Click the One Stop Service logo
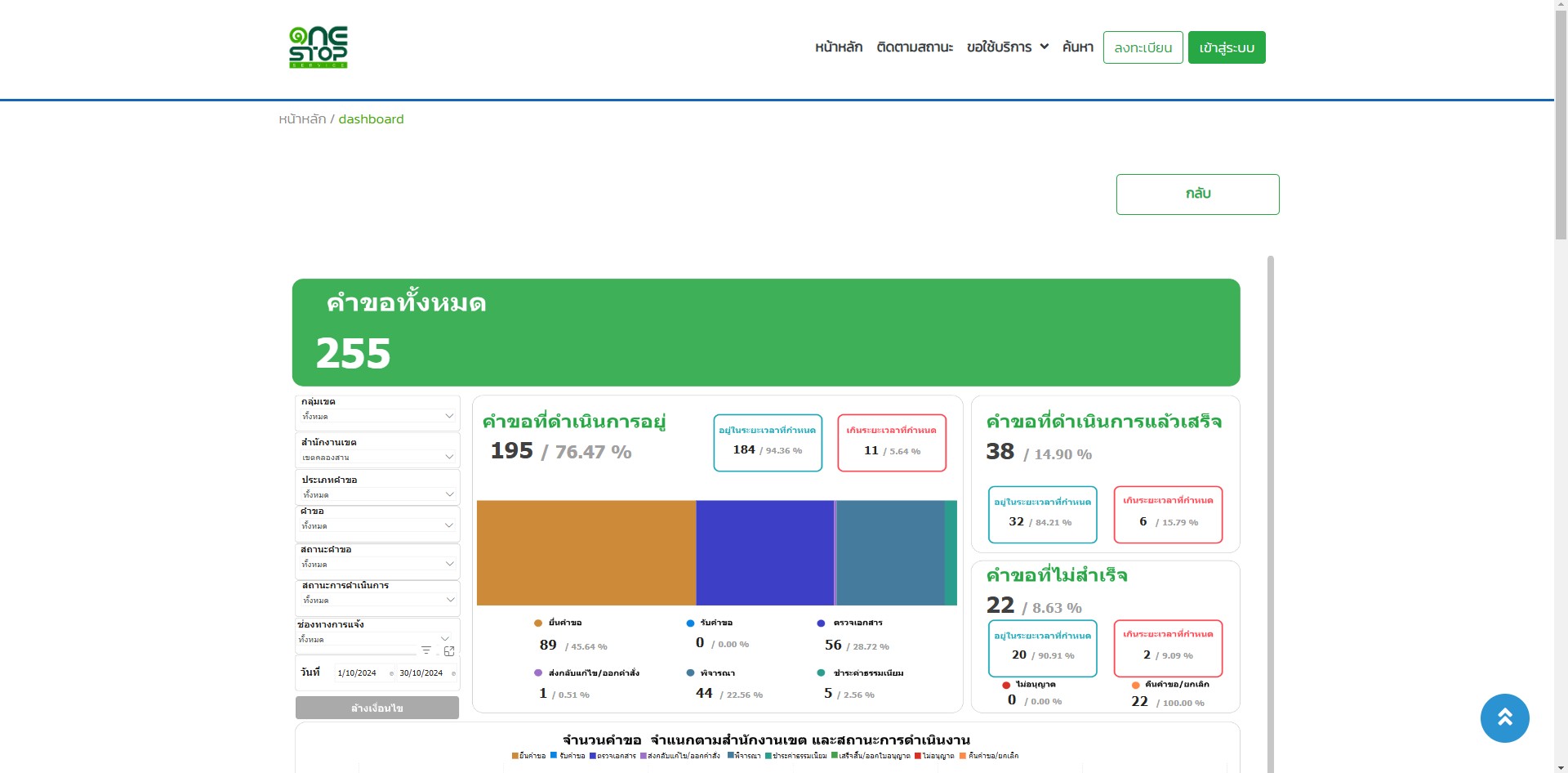This screenshot has height=773, width=1568. tap(318, 47)
